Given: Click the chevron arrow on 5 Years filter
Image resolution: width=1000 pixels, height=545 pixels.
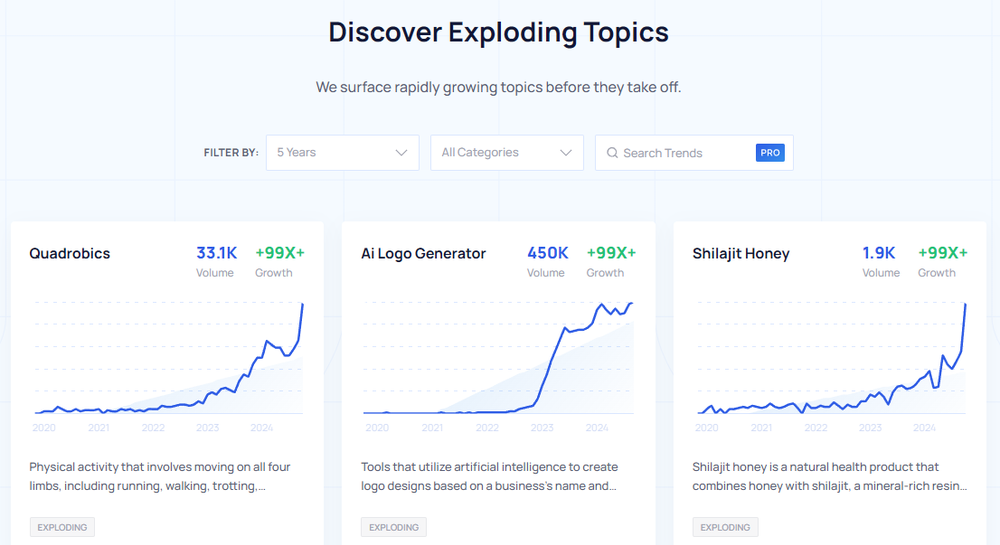Looking at the screenshot, I should [401, 153].
